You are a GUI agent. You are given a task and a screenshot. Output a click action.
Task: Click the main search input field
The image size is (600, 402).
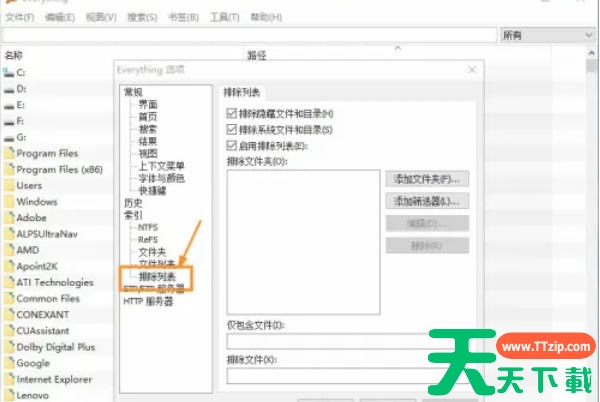[x=250, y=36]
